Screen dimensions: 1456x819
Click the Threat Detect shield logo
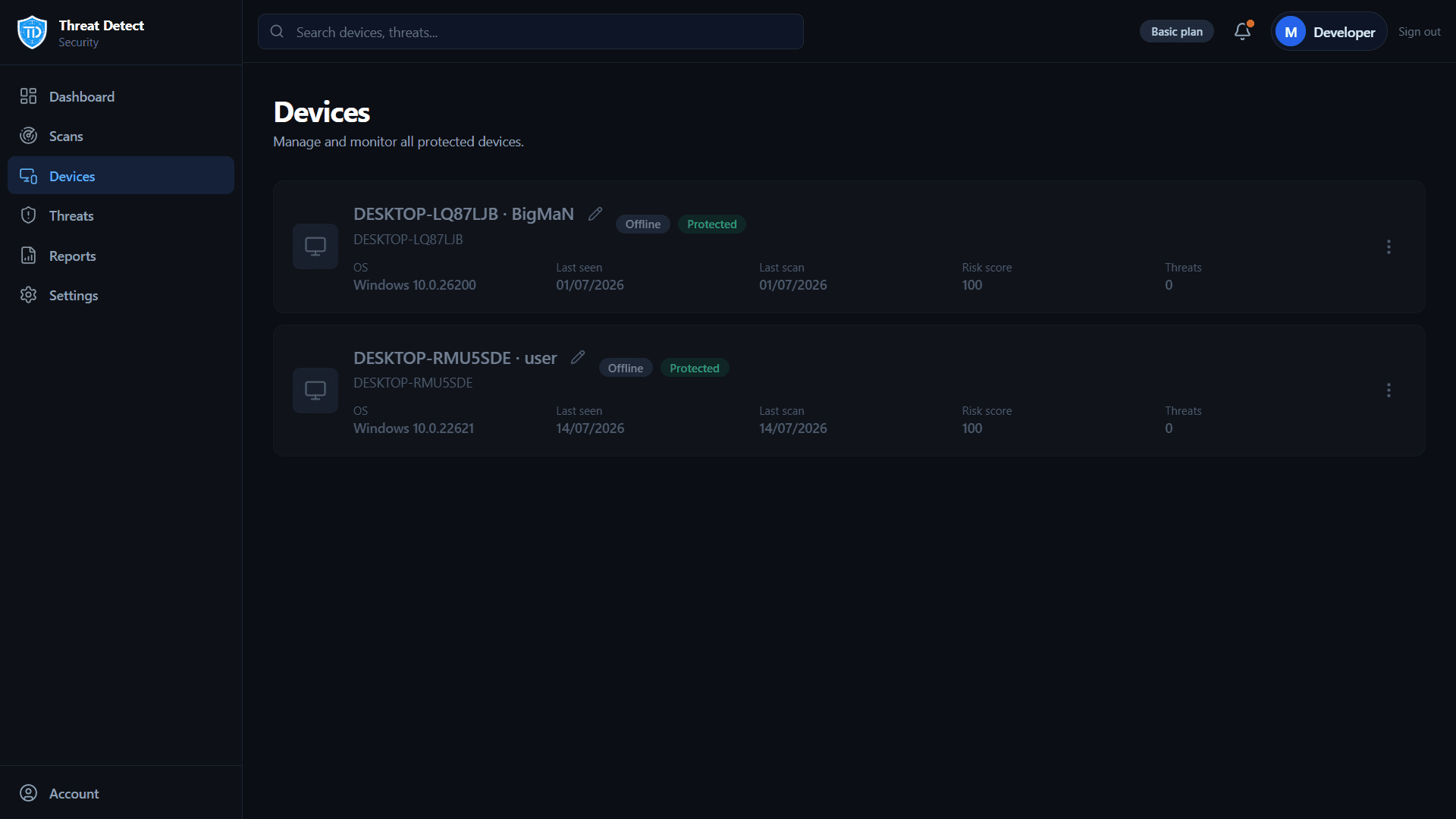pyautogui.click(x=32, y=32)
